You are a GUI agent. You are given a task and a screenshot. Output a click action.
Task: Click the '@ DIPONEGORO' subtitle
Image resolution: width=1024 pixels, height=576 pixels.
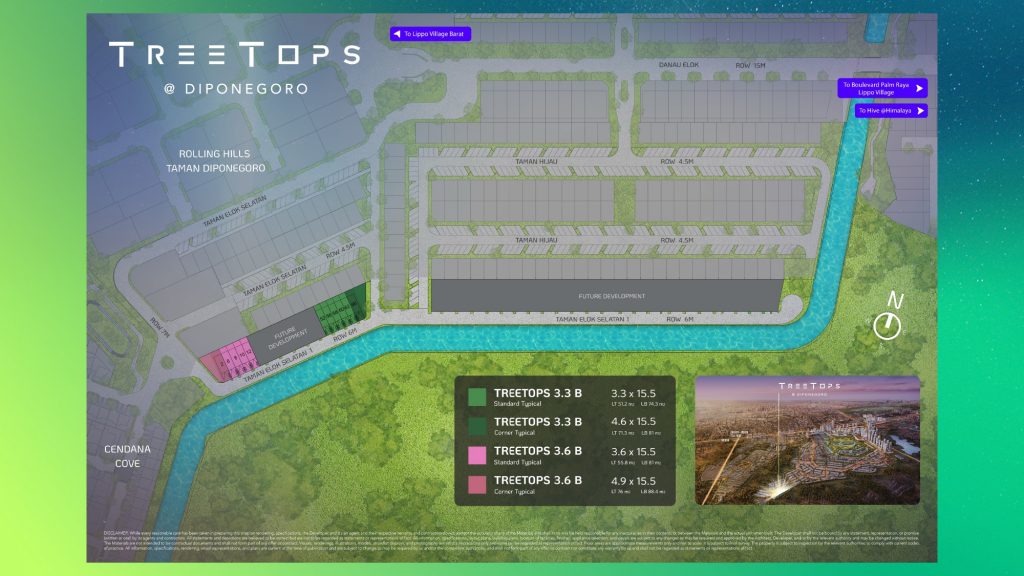point(236,89)
